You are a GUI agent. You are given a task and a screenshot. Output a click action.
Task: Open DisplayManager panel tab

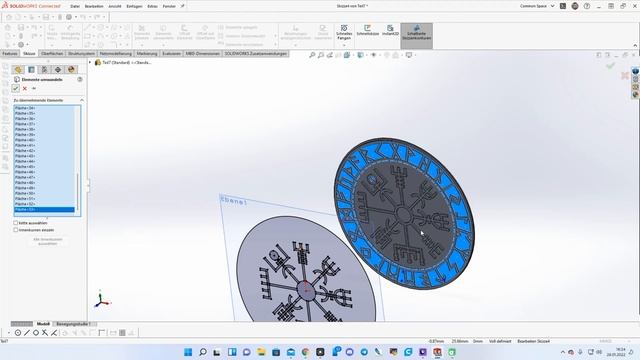[x=71, y=70]
